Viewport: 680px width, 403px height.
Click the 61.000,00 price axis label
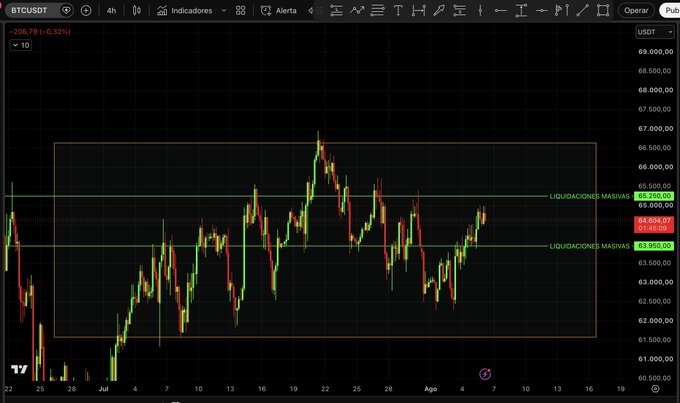tap(655, 359)
